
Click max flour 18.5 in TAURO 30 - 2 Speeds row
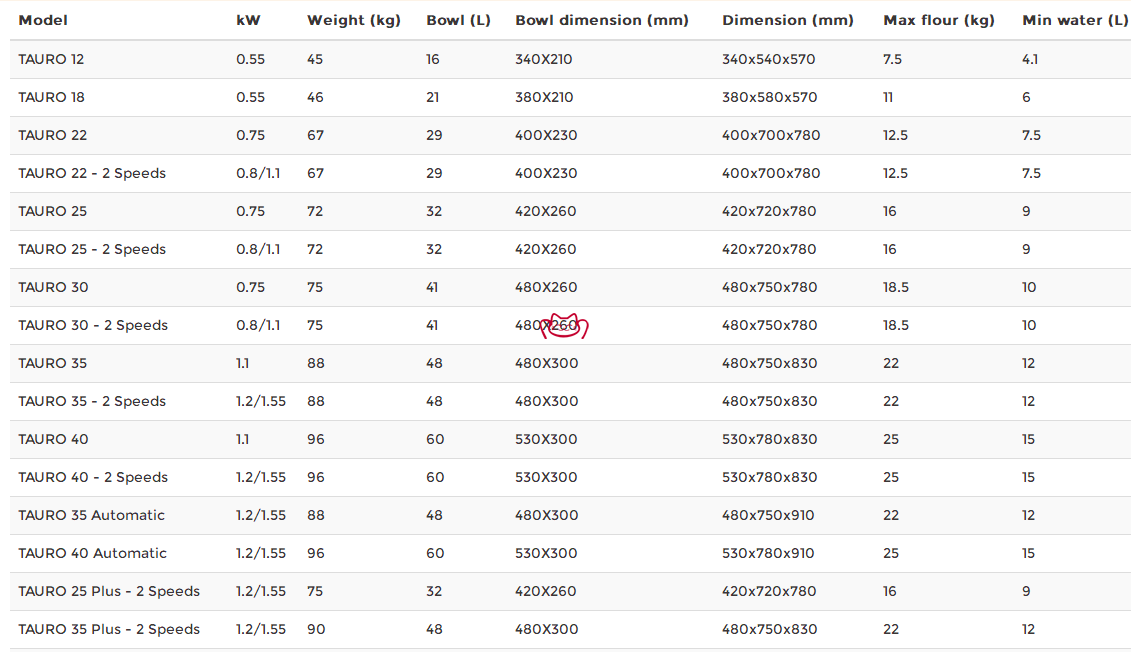point(896,325)
